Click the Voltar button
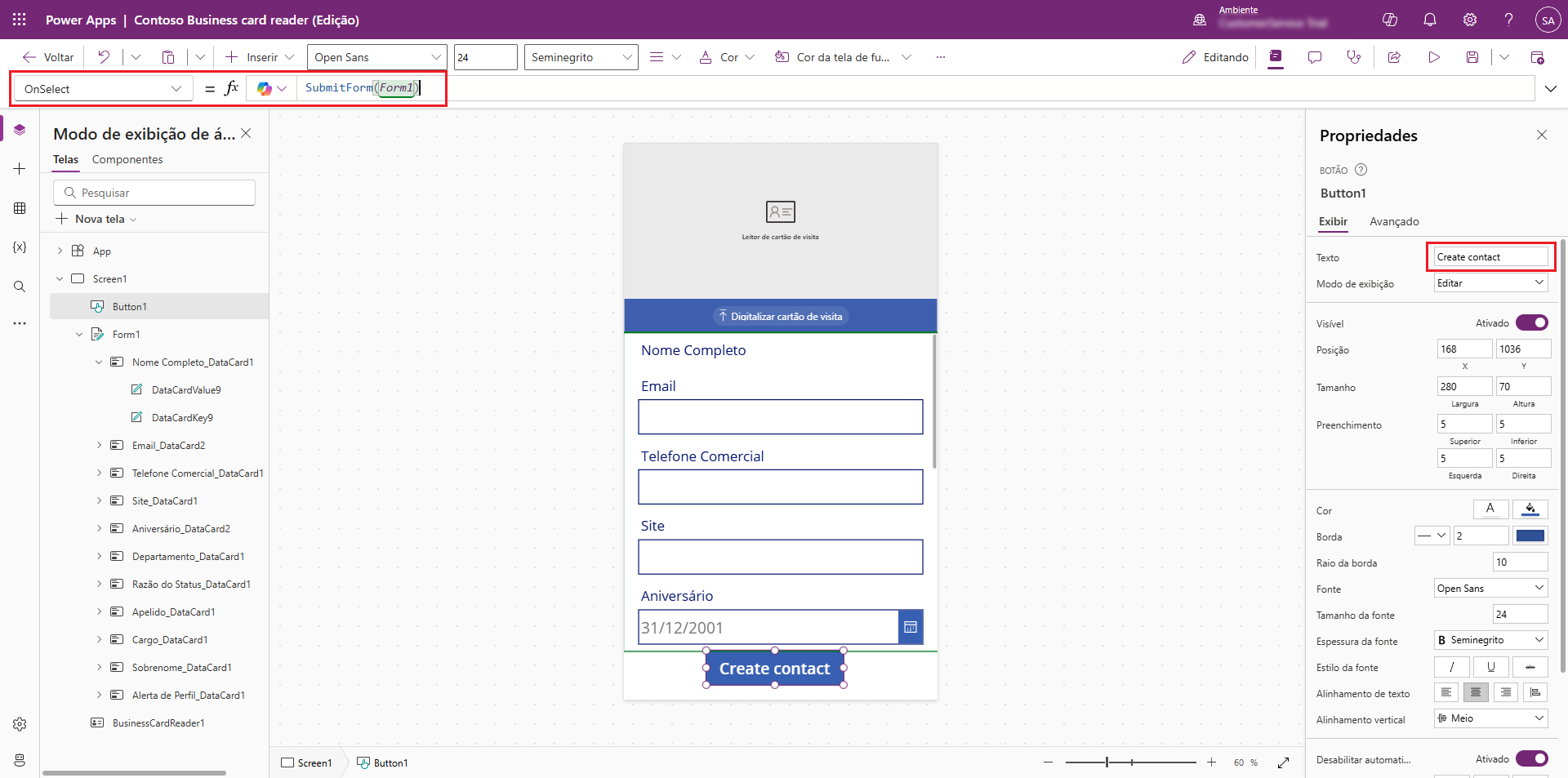The width and height of the screenshot is (1568, 778). (48, 57)
